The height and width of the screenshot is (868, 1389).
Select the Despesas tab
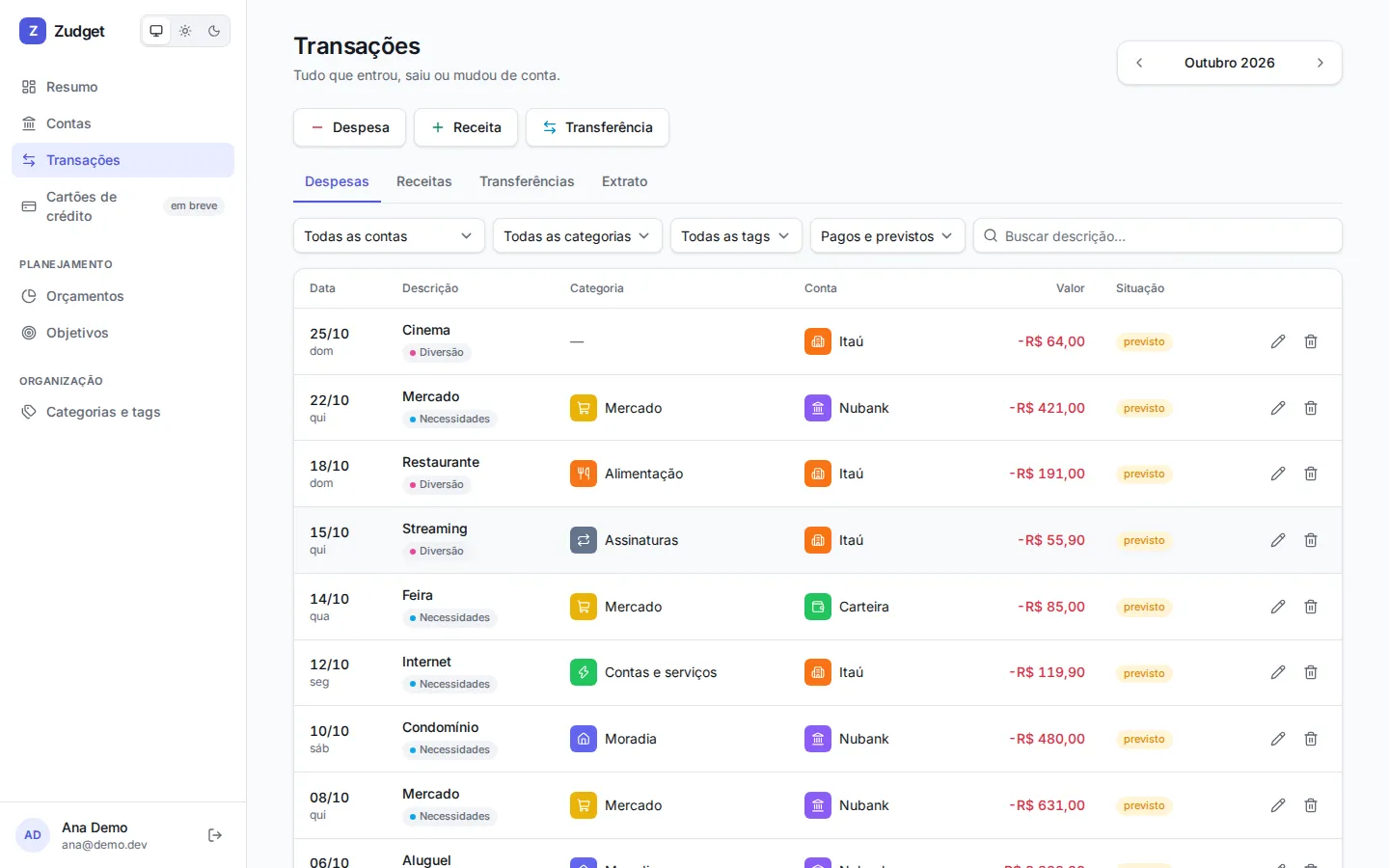pos(337,181)
